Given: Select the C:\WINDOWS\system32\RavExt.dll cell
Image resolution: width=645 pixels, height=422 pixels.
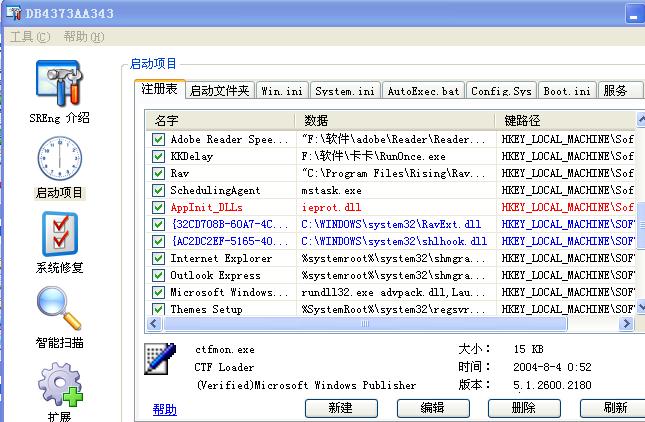Looking at the screenshot, I should click(x=396, y=224).
